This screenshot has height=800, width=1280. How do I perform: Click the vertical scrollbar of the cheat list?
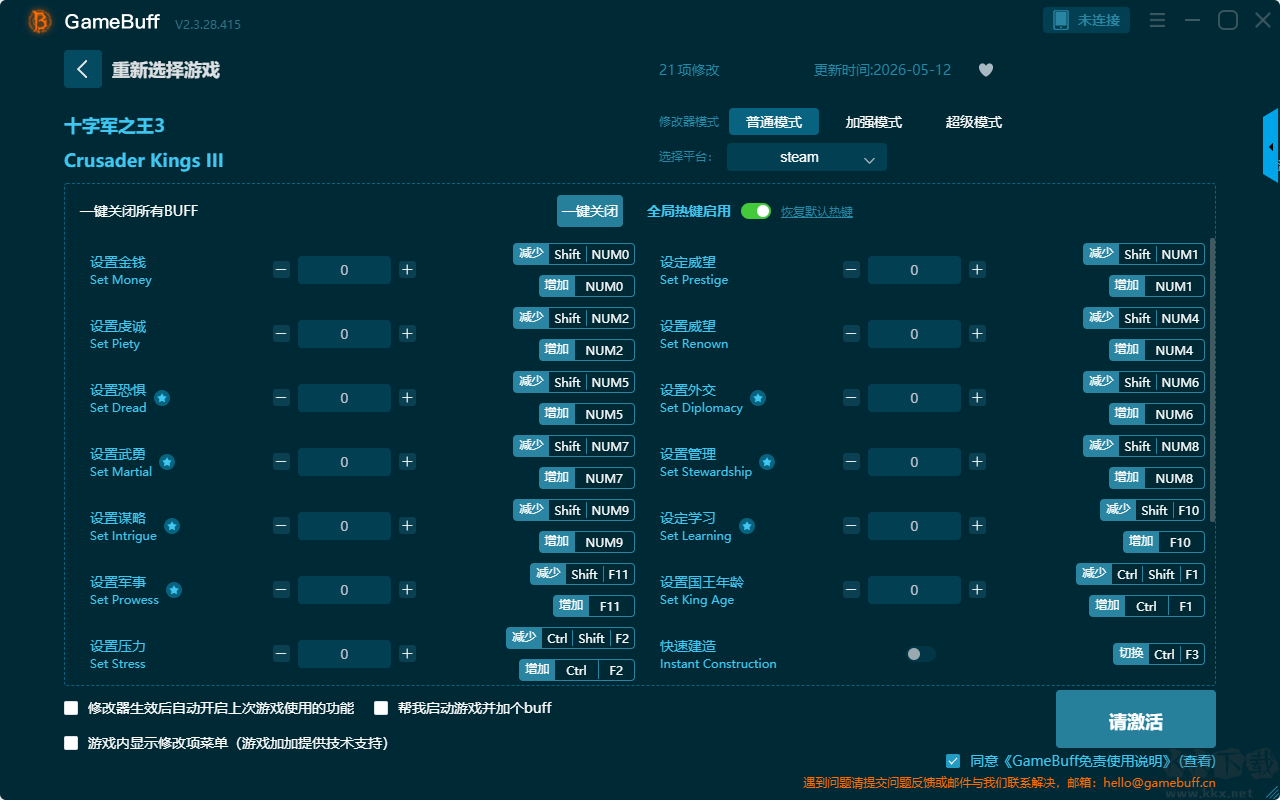(1213, 380)
